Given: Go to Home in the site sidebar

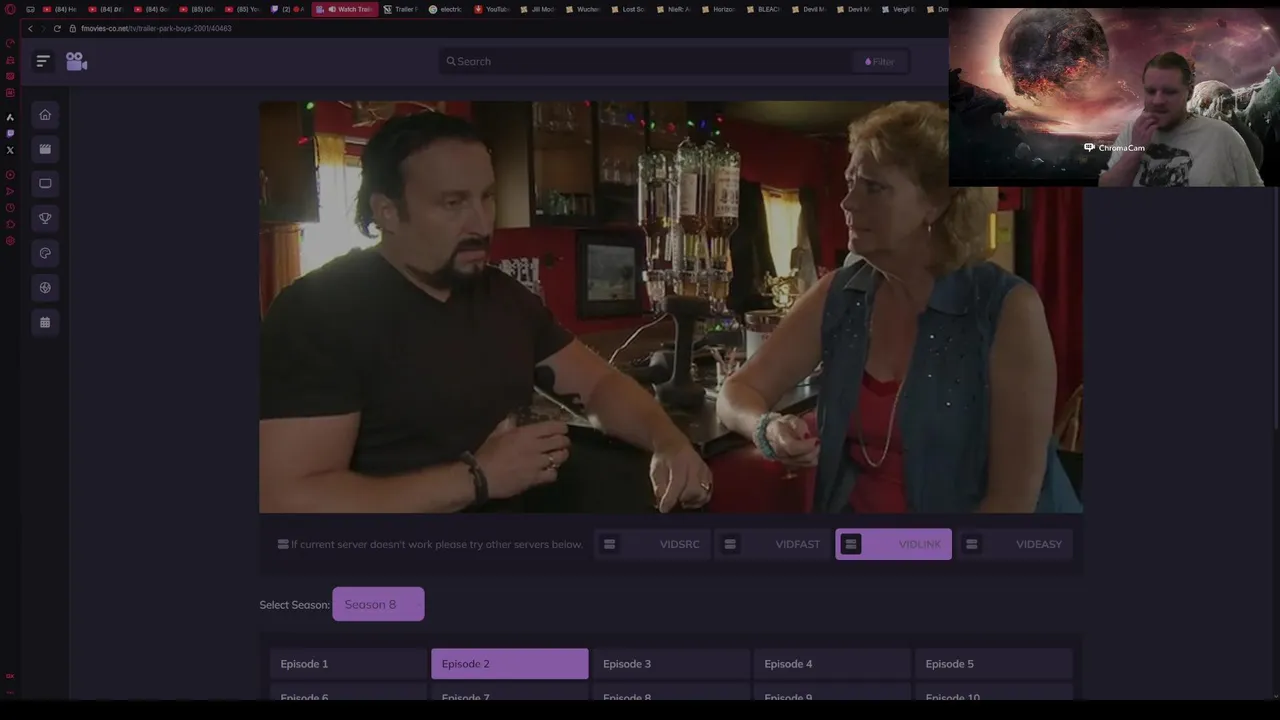Looking at the screenshot, I should point(45,115).
